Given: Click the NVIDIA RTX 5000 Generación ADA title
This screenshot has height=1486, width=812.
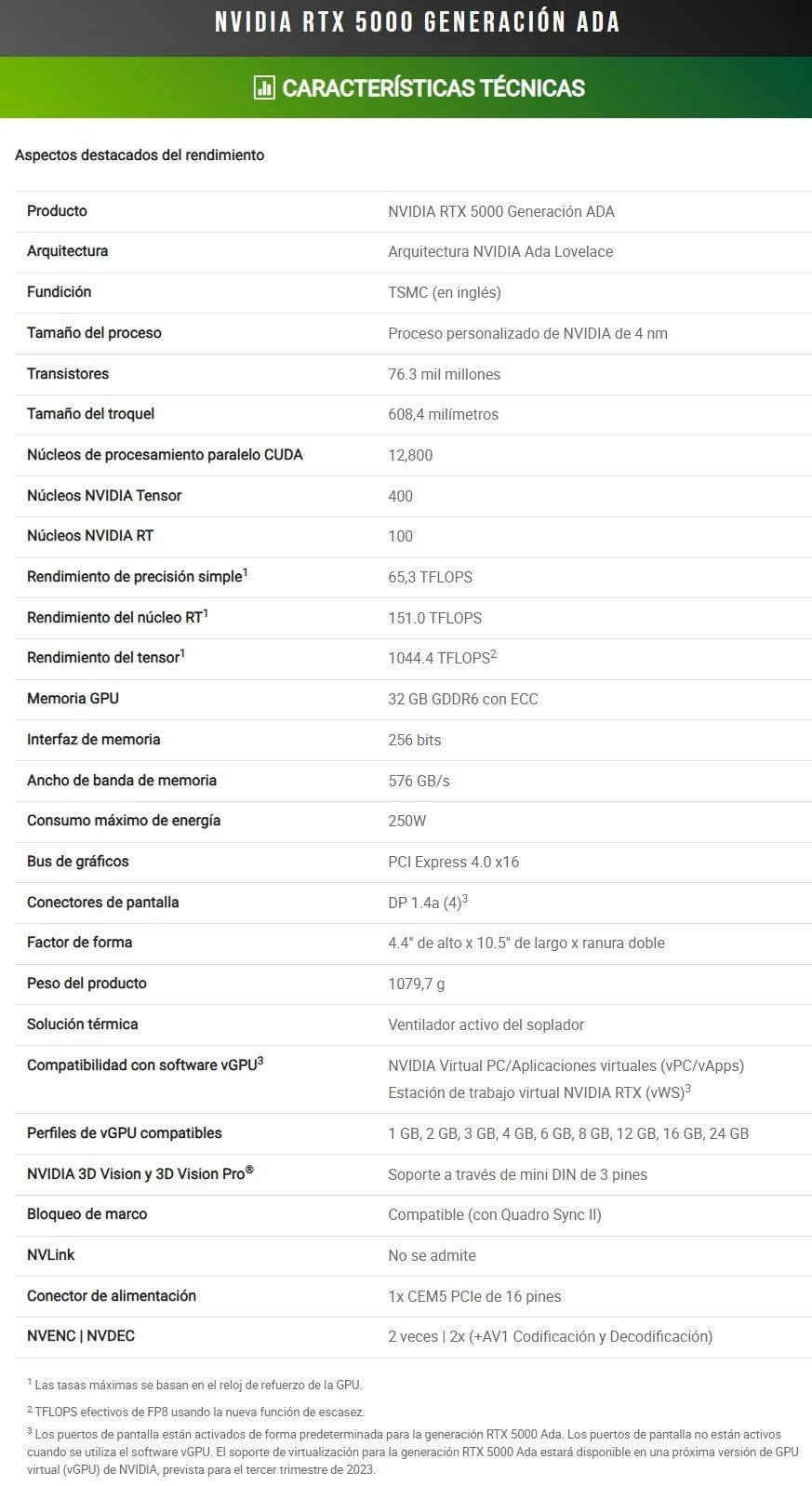Looking at the screenshot, I should coord(417,22).
